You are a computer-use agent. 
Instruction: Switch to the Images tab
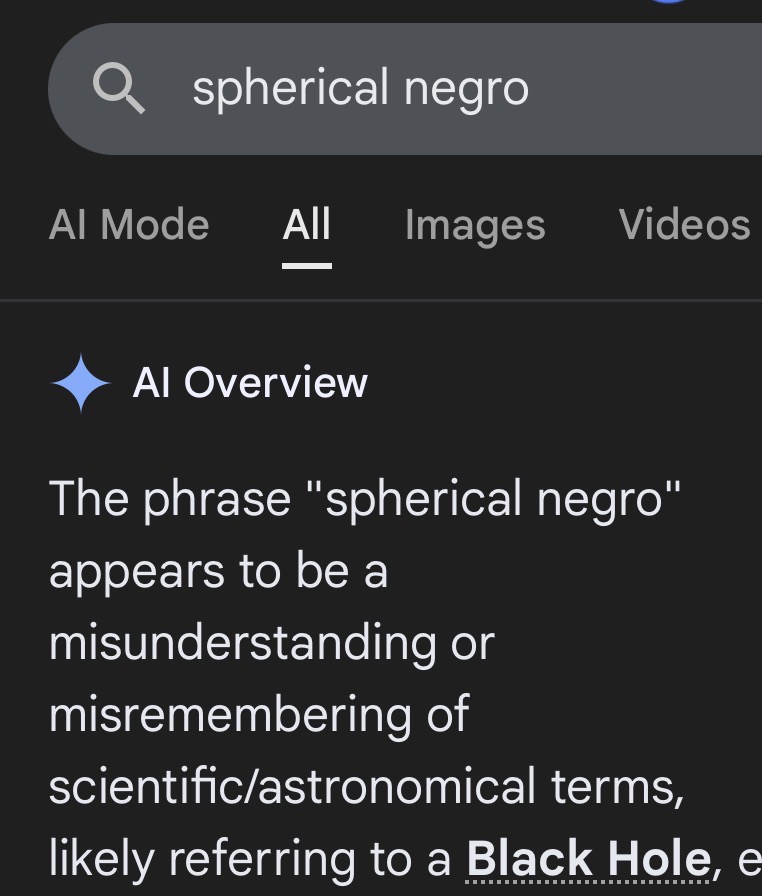click(x=475, y=226)
